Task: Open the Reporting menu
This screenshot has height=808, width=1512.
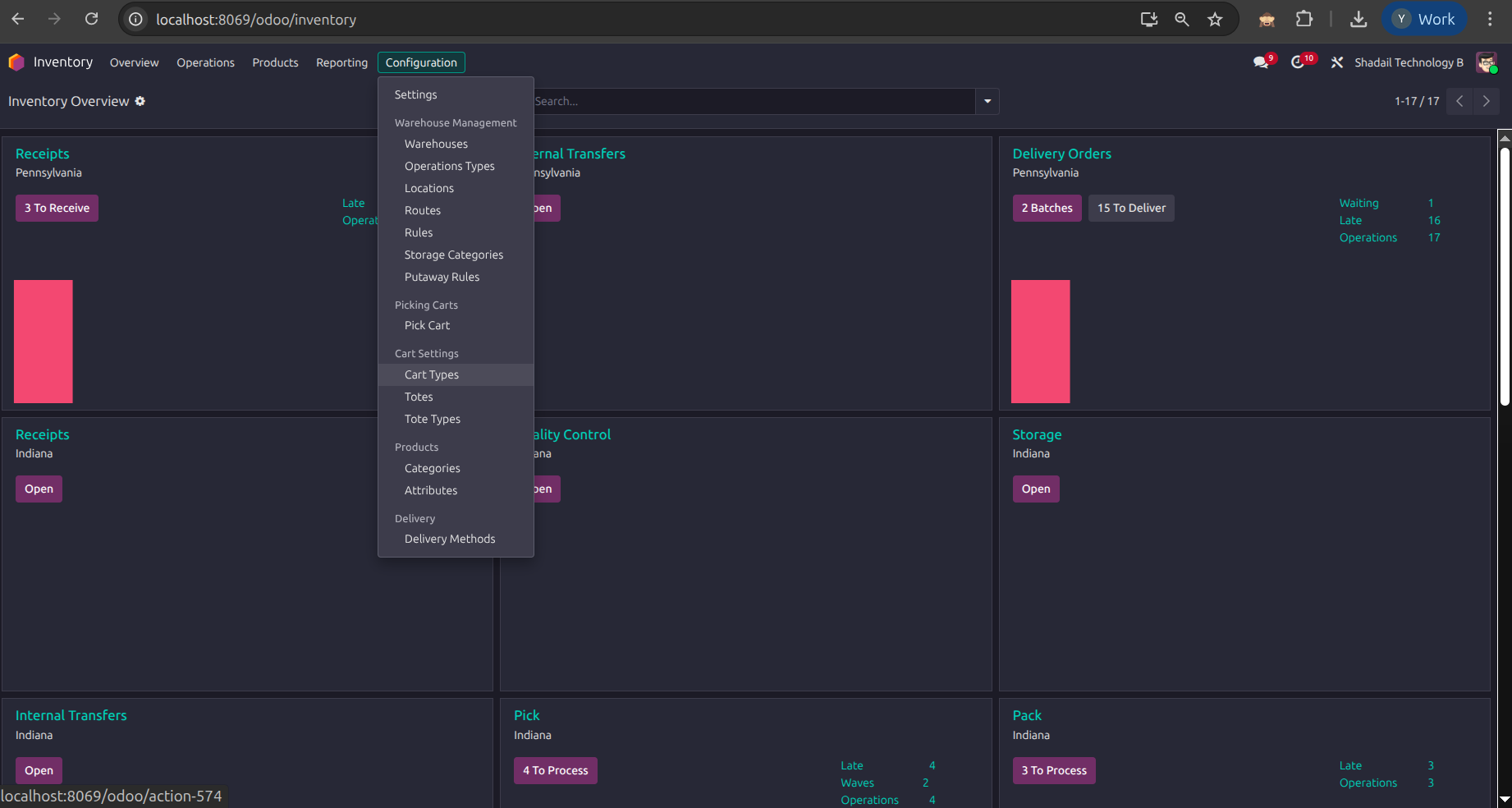Action: click(x=341, y=62)
